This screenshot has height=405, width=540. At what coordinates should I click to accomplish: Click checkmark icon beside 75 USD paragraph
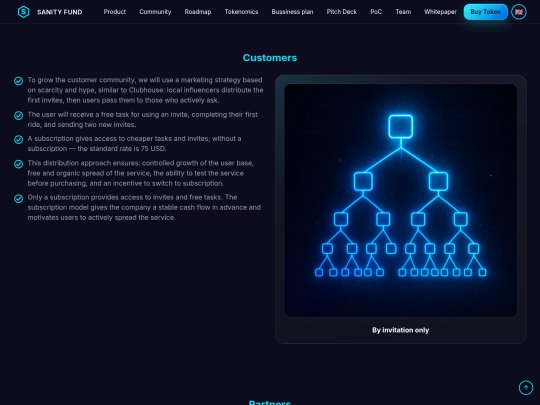tap(19, 139)
